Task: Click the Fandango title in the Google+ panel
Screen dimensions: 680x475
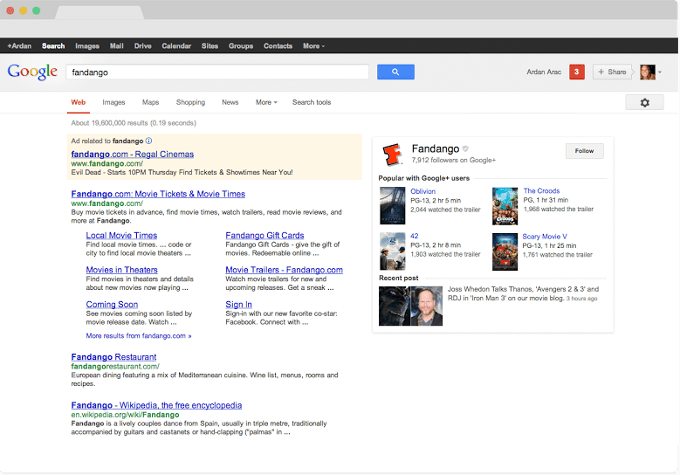Action: (x=435, y=149)
